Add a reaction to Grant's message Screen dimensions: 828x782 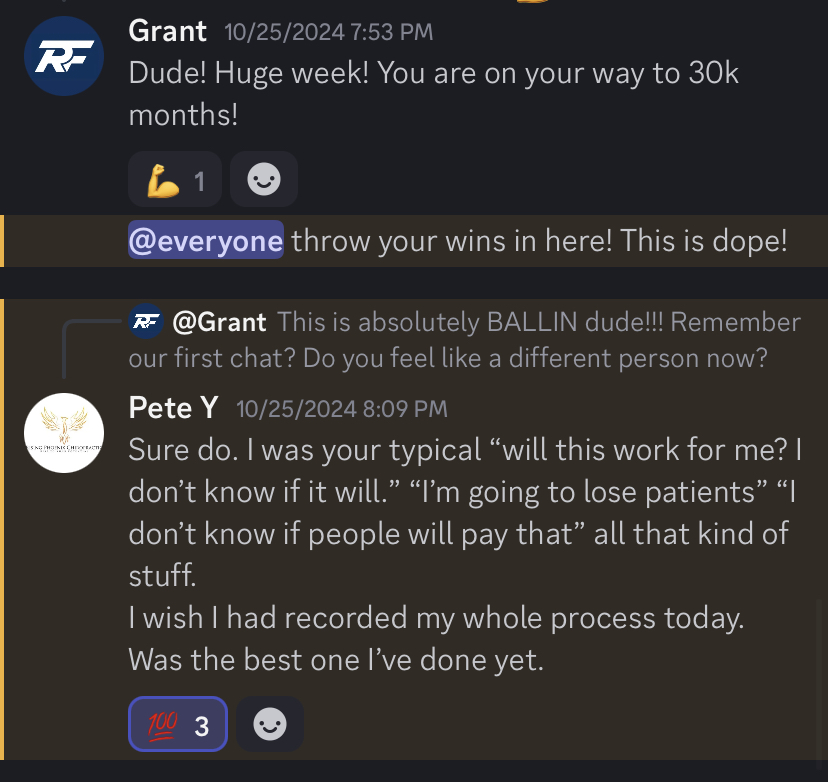click(x=264, y=180)
